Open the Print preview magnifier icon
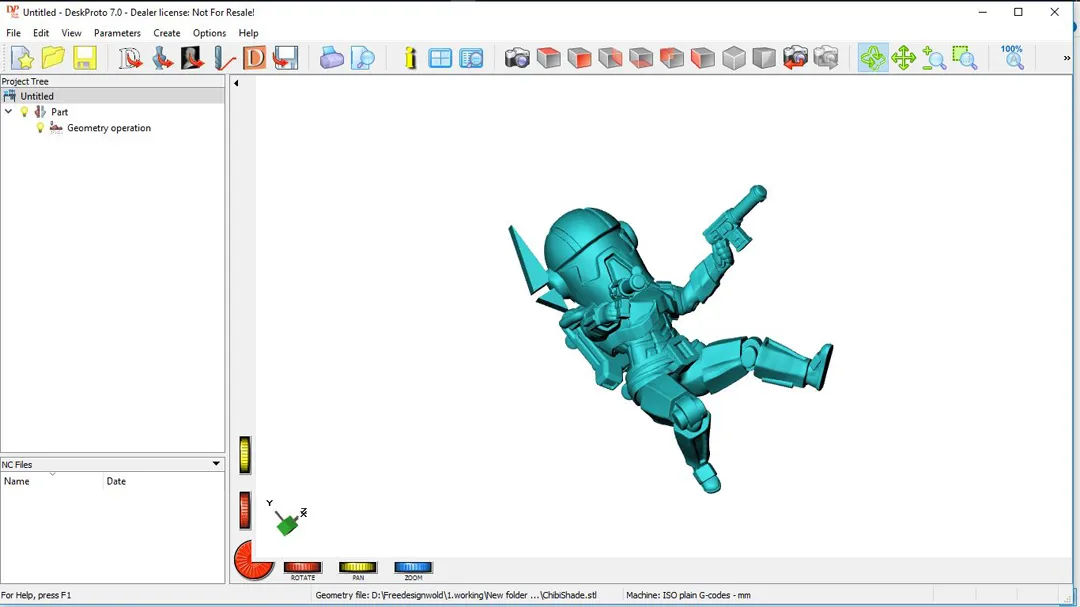Viewport: 1080px width, 607px height. pyautogui.click(x=363, y=58)
